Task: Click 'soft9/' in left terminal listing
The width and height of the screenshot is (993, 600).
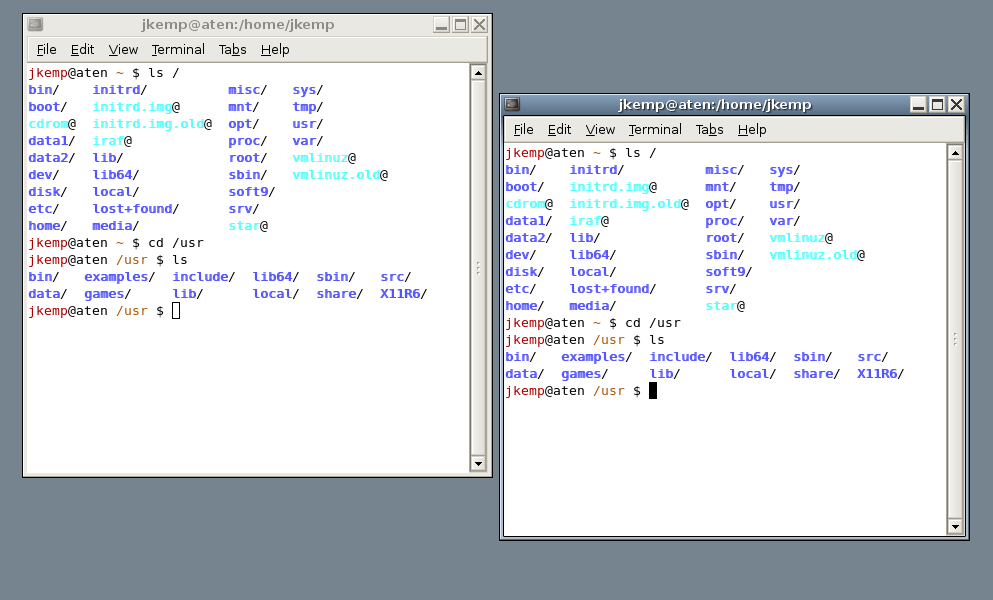Action: tap(252, 192)
